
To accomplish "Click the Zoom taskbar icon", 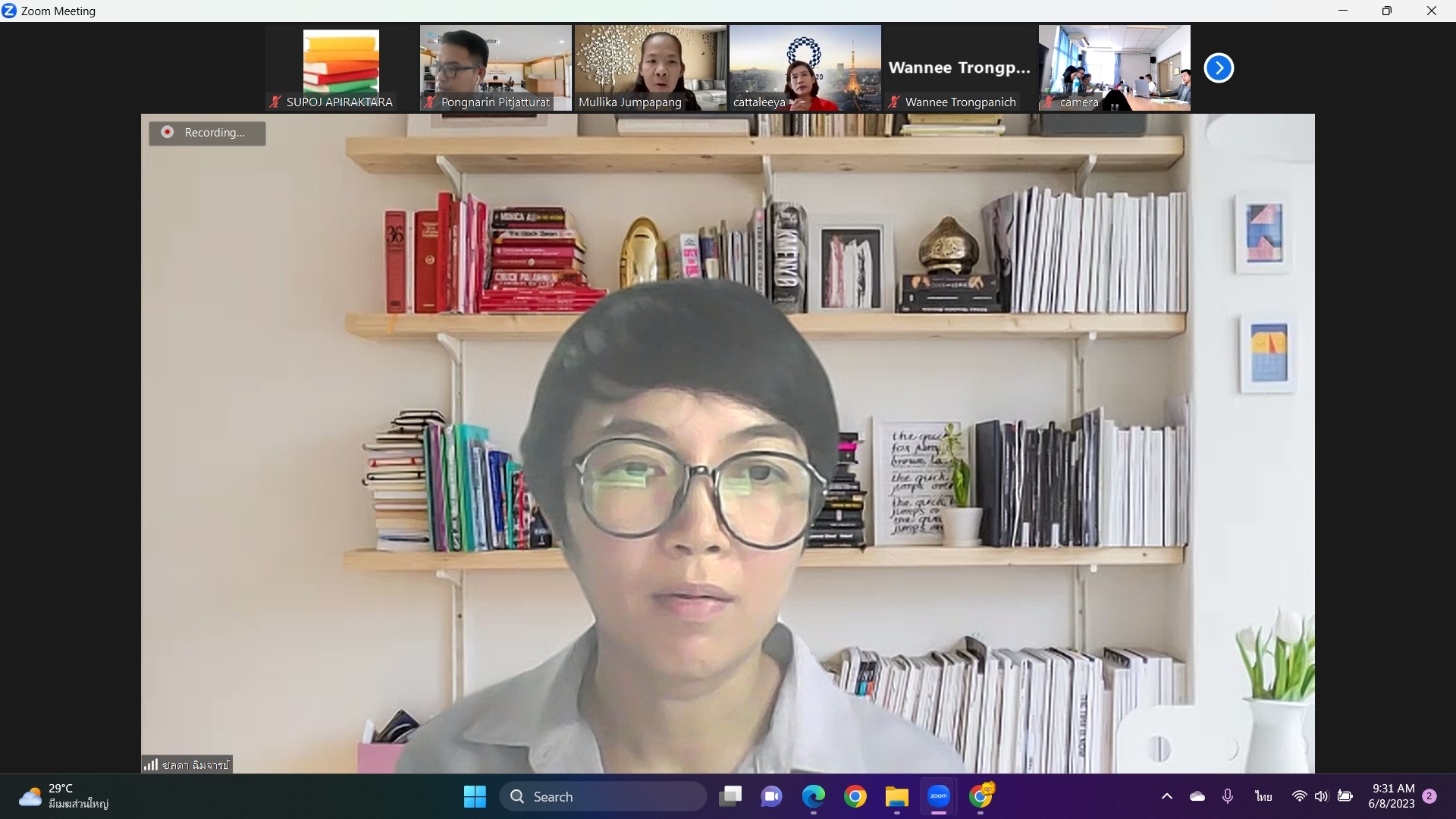I will click(x=939, y=796).
